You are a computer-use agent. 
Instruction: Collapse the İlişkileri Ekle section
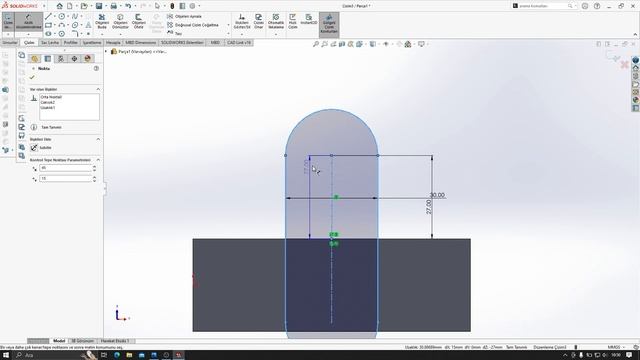point(98,139)
